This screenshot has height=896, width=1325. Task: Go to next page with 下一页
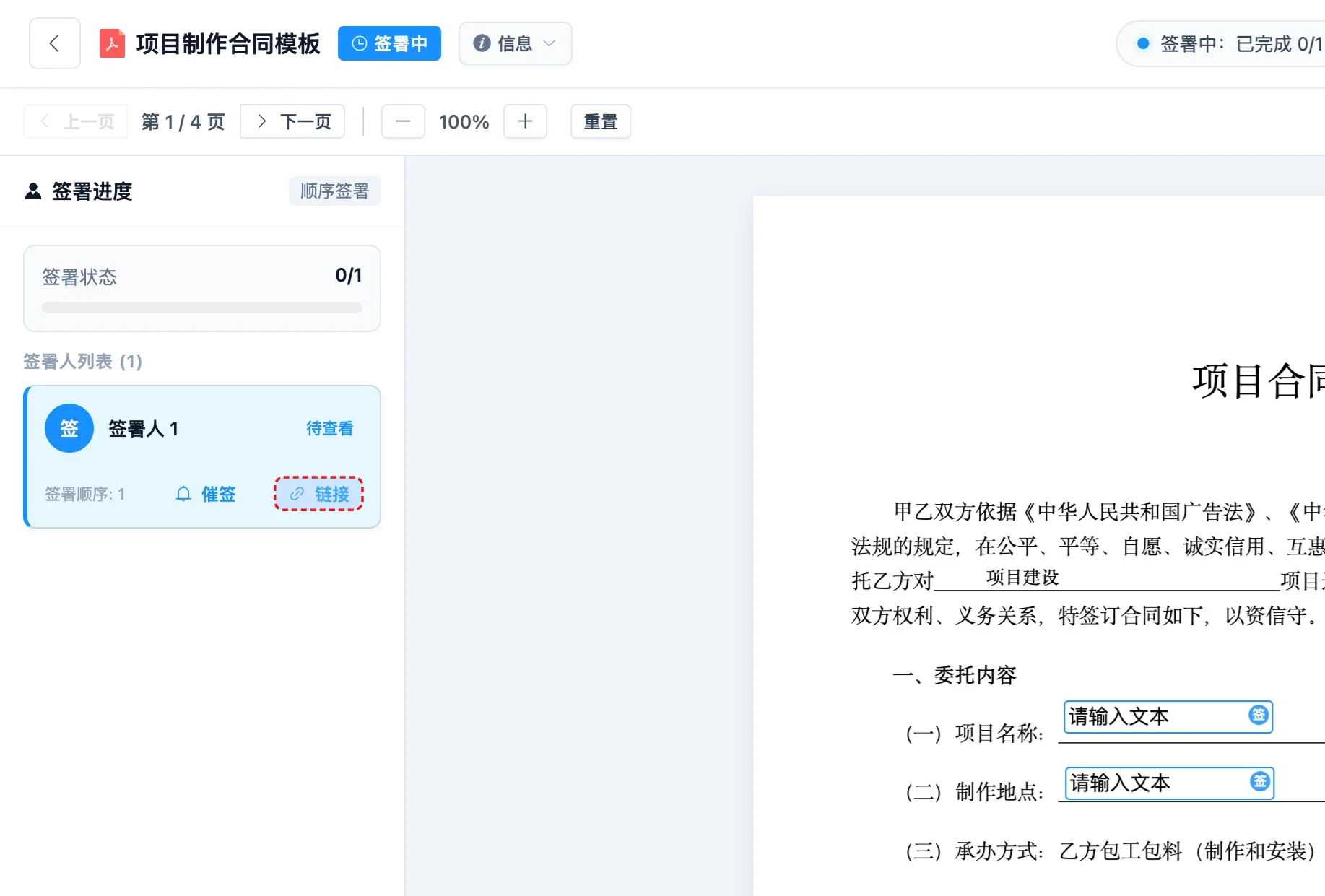pos(292,121)
